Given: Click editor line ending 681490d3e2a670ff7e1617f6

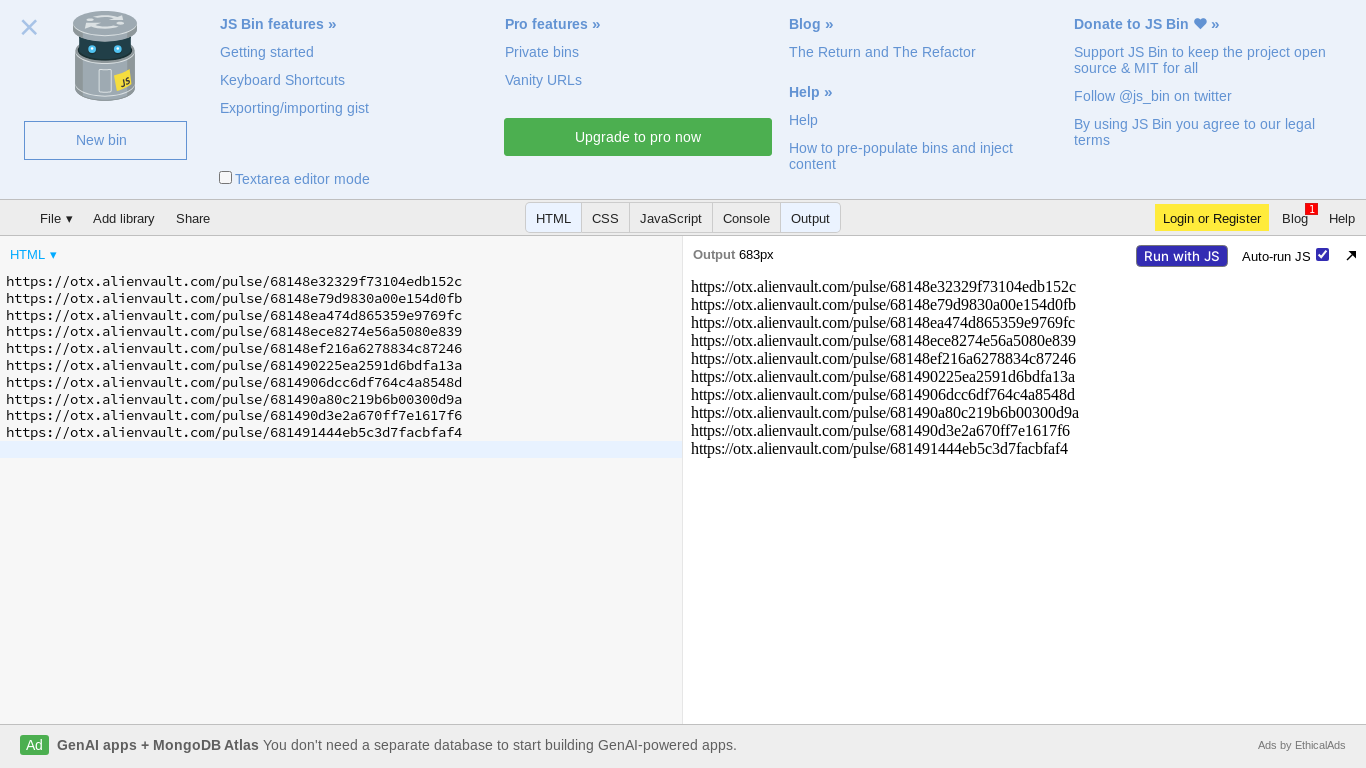Looking at the screenshot, I should [x=234, y=415].
